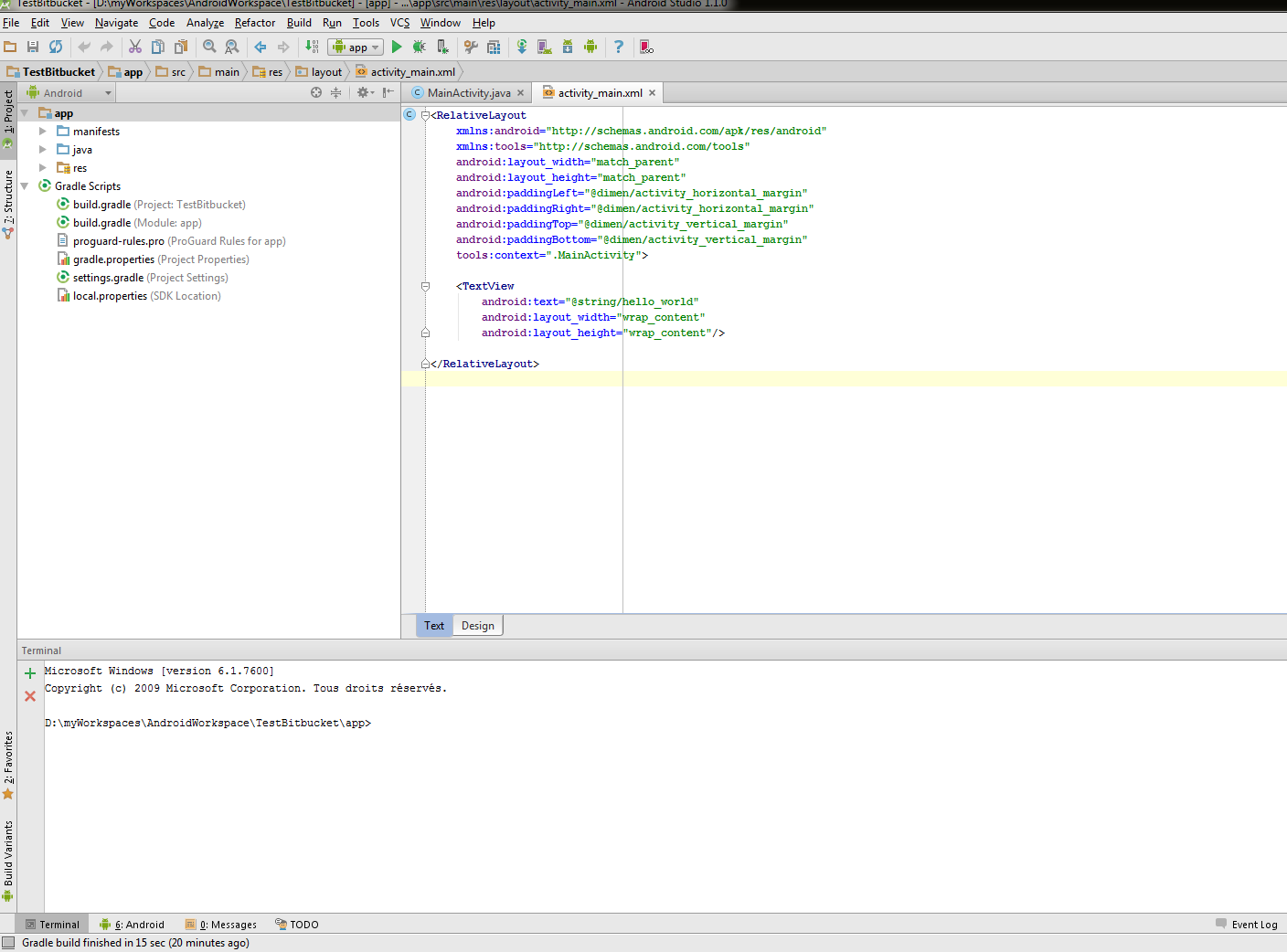Viewport: 1287px width, 952px height.
Task: Start a new Terminal session with the plus icon
Action: coord(30,673)
